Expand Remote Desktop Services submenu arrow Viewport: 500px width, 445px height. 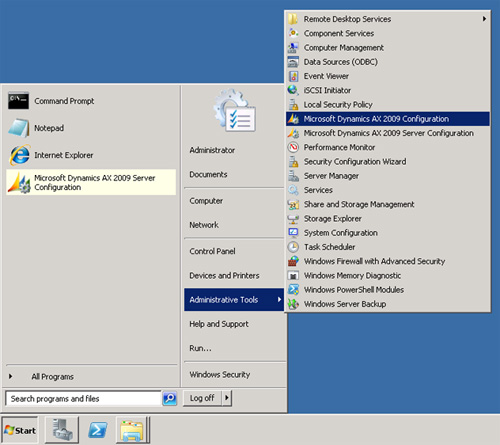[x=484, y=19]
